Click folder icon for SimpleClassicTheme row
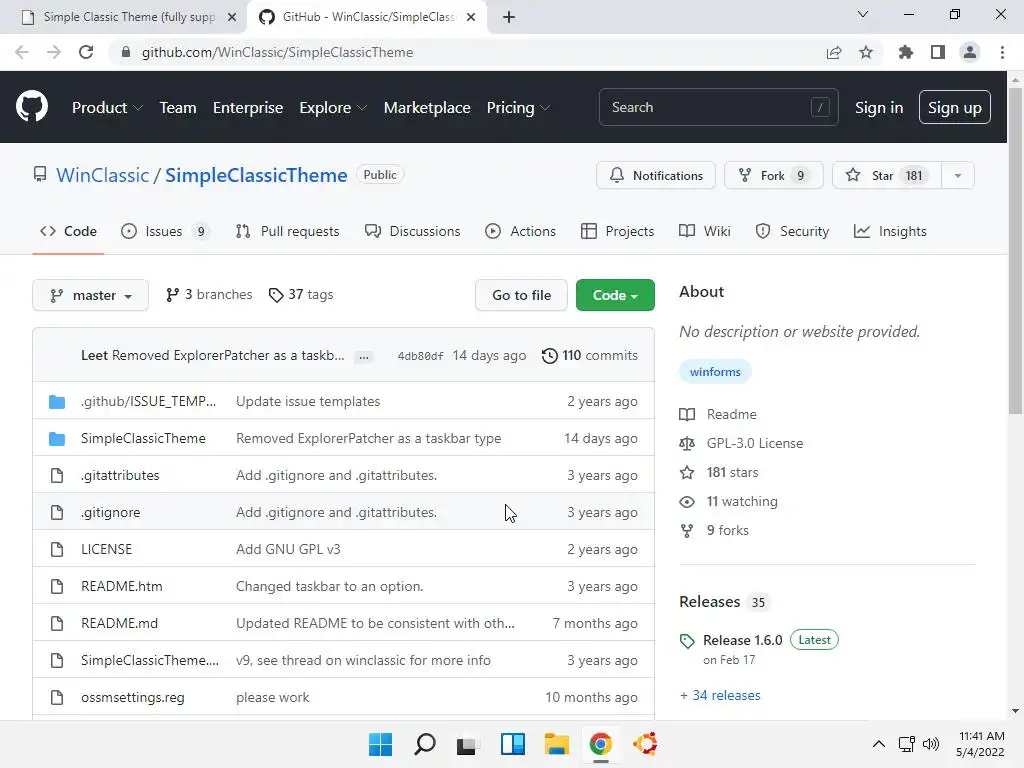This screenshot has height=768, width=1024. click(57, 439)
